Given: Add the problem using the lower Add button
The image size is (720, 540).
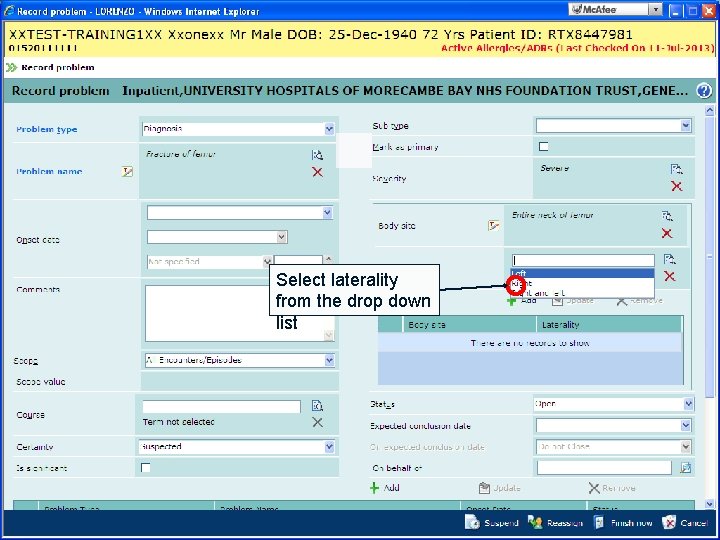Looking at the screenshot, I should pos(385,488).
